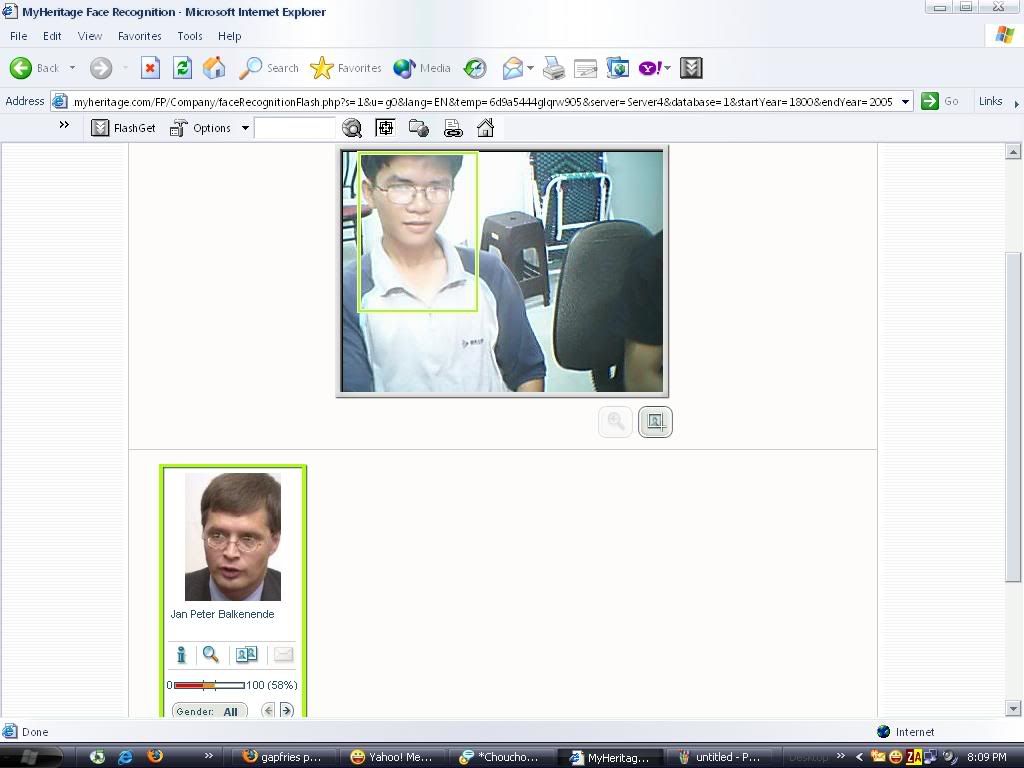
Task: Click the Links toolbar label
Action: tap(990, 101)
